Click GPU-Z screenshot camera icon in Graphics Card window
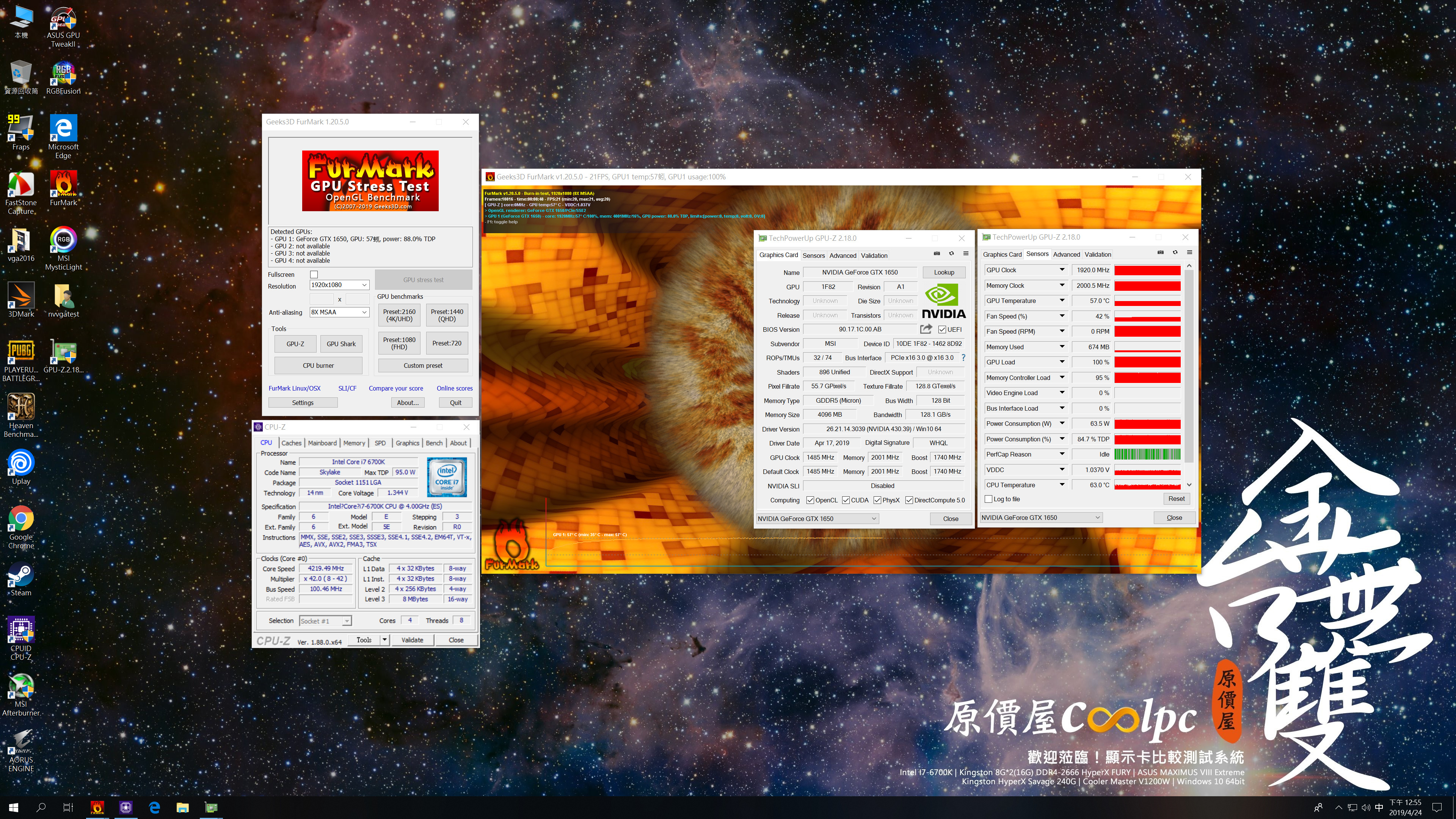1456x819 pixels. tap(937, 253)
